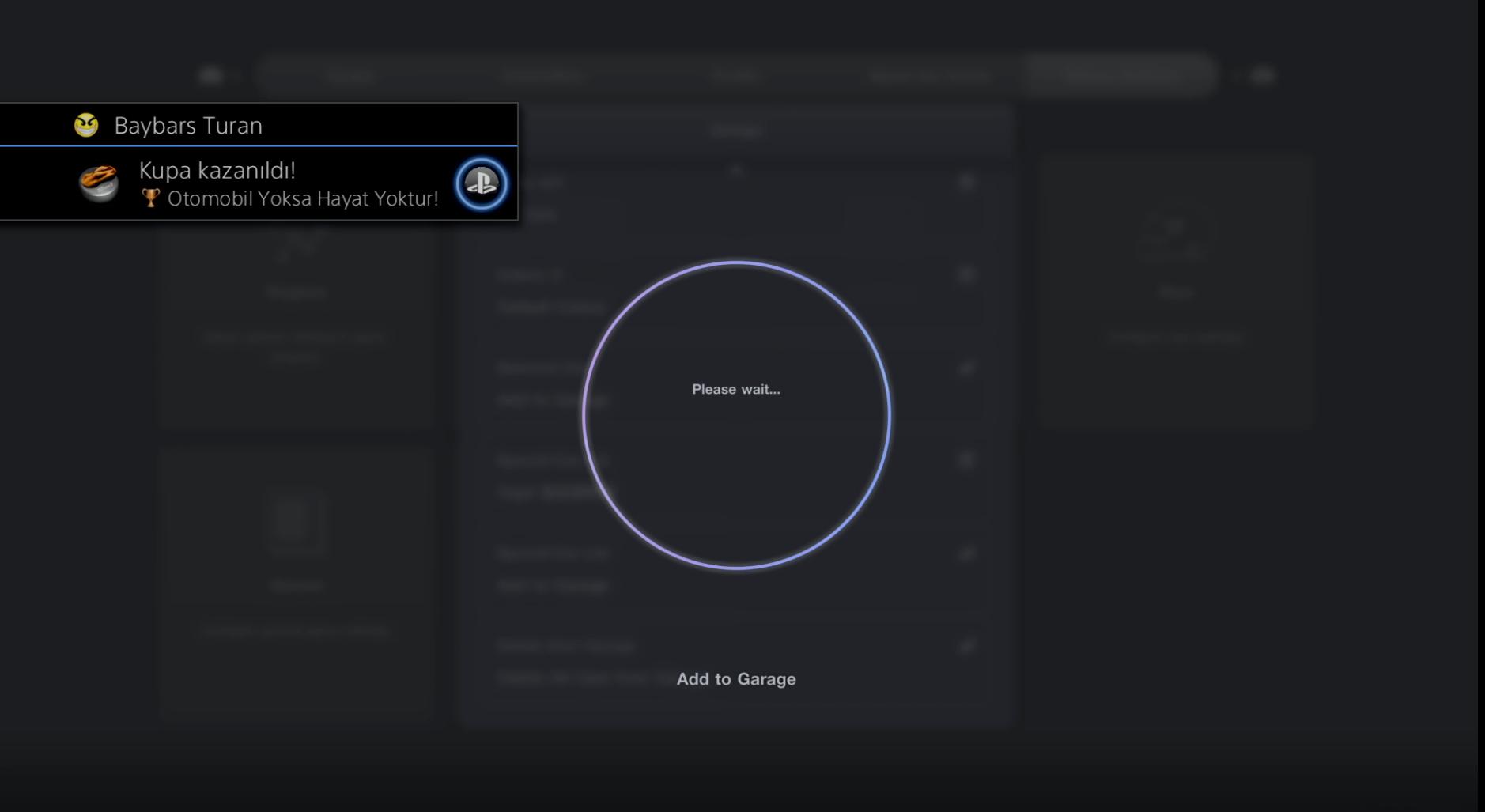Click the PlayStation logo button in notification
The width and height of the screenshot is (1485, 812).
point(481,183)
